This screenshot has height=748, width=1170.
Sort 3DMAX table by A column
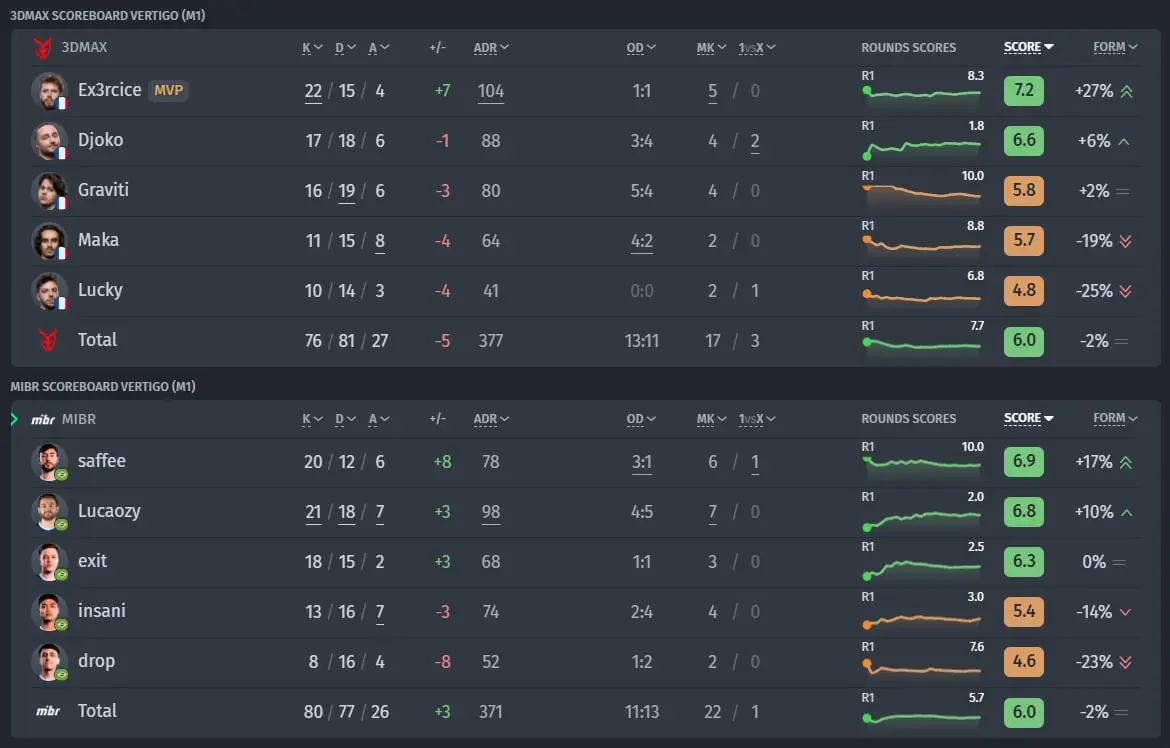(378, 48)
